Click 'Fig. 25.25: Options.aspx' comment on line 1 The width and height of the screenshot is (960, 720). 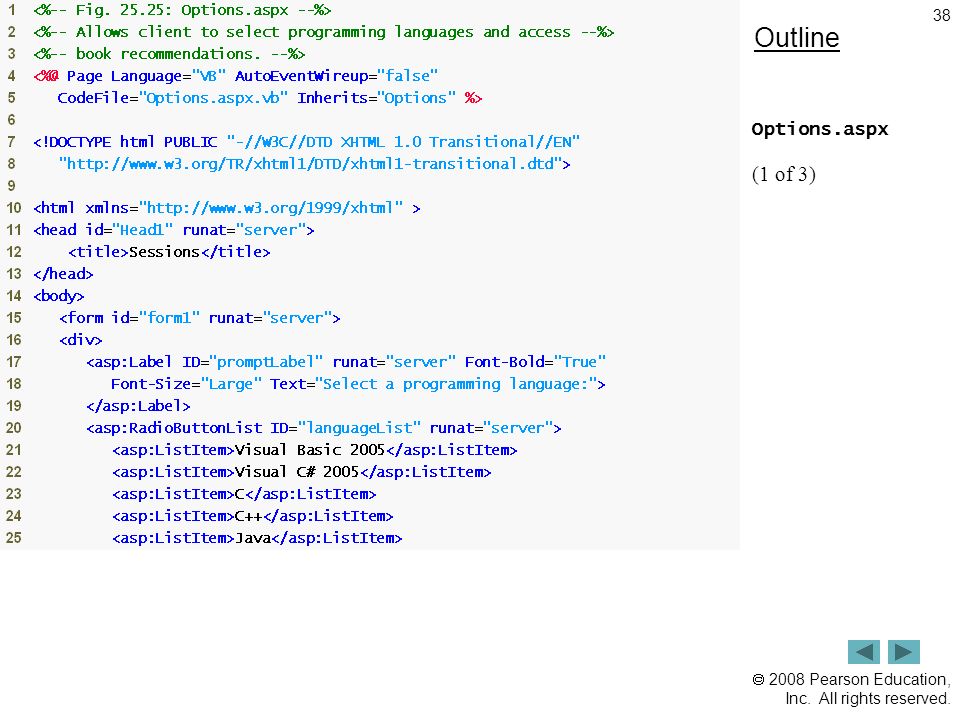[x=182, y=10]
